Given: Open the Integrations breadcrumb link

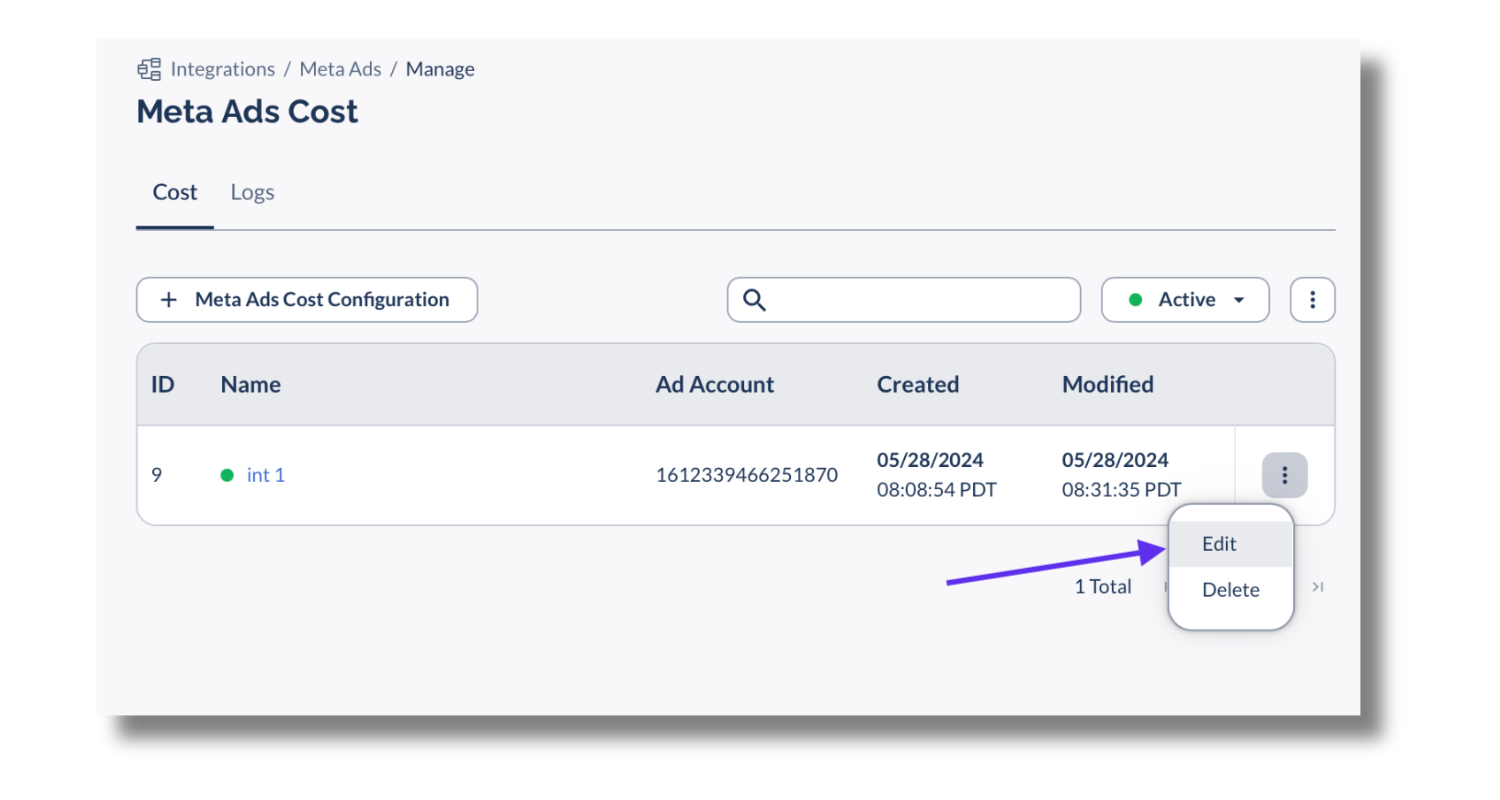Looking at the screenshot, I should pyautogui.click(x=222, y=69).
